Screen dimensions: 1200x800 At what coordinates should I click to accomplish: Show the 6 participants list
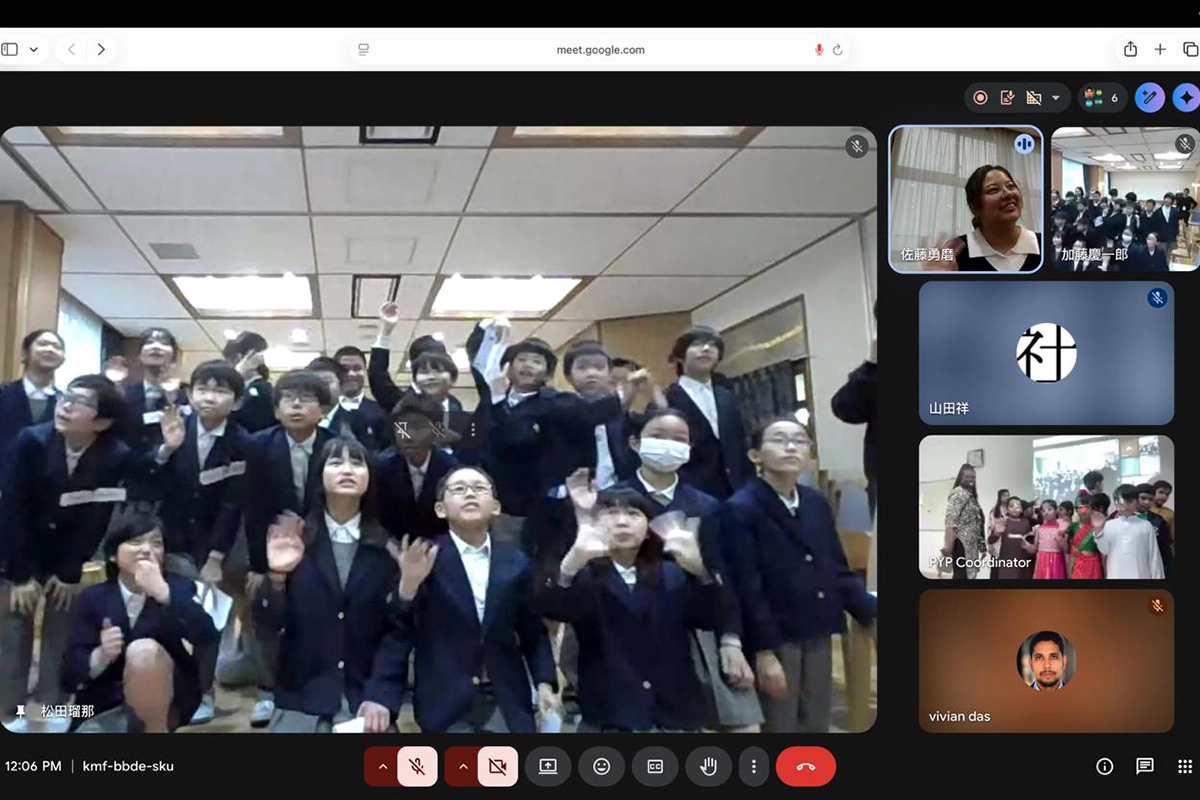(x=1102, y=97)
